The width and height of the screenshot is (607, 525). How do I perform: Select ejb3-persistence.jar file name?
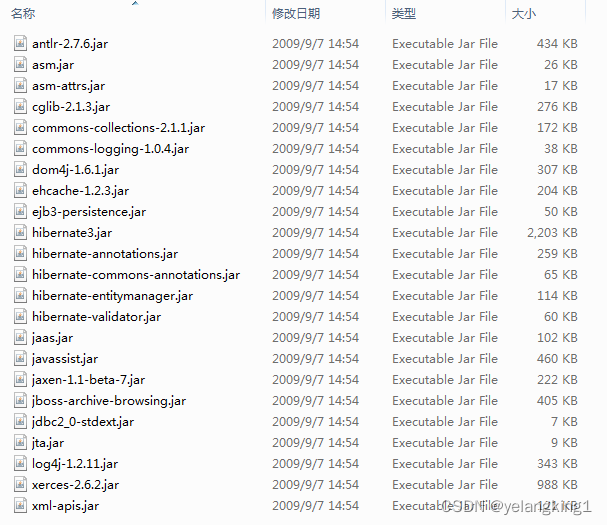pos(89,212)
